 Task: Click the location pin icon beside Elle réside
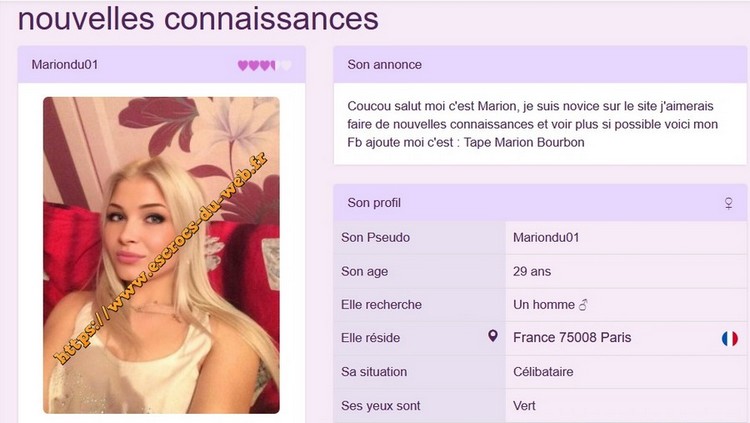493,336
